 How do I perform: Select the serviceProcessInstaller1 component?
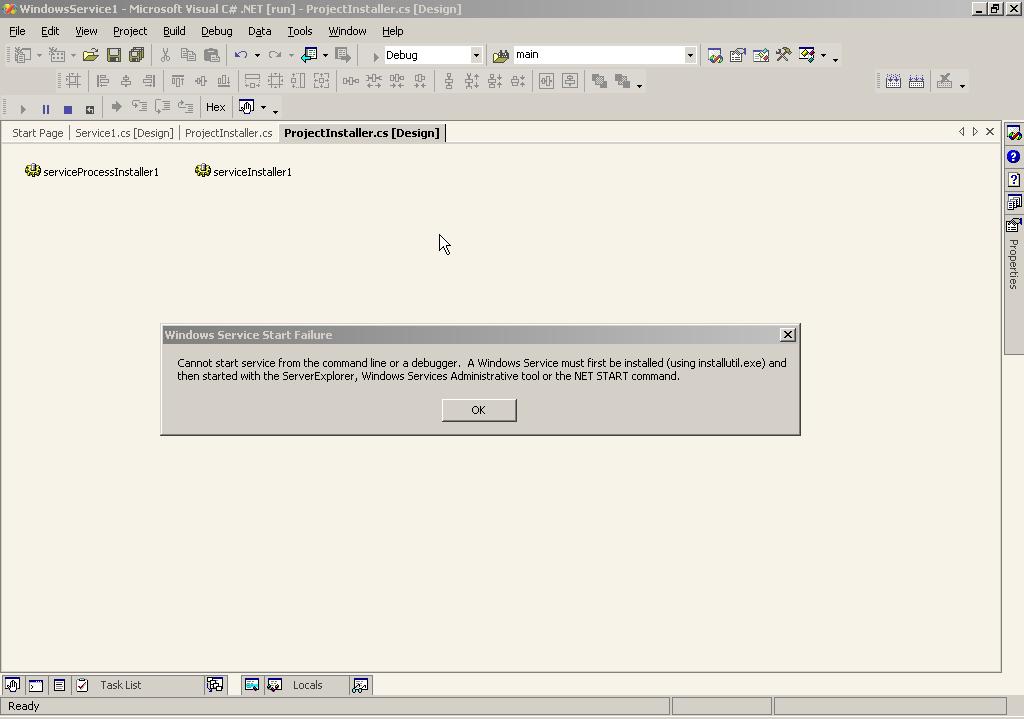(x=91, y=172)
